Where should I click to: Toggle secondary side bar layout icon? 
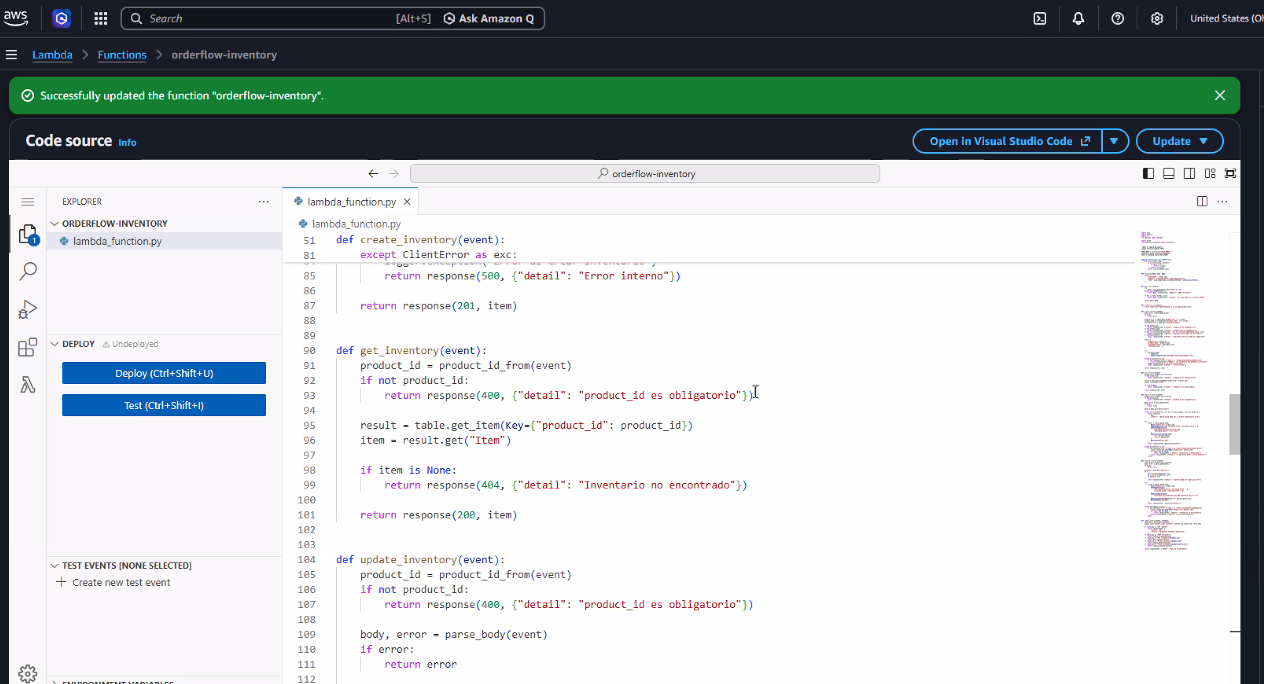click(x=1189, y=174)
